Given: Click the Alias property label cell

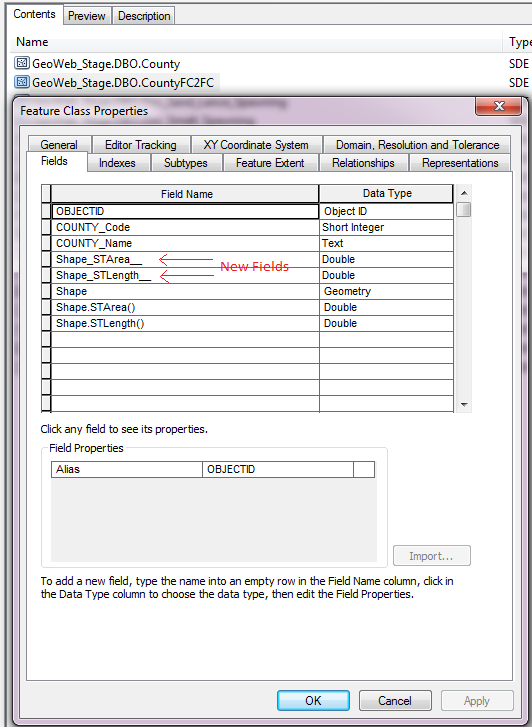Looking at the screenshot, I should (127, 469).
